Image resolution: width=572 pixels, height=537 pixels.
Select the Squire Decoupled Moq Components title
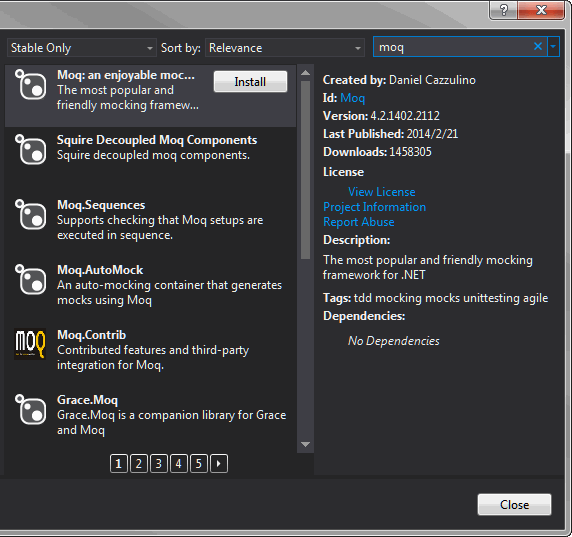157,140
